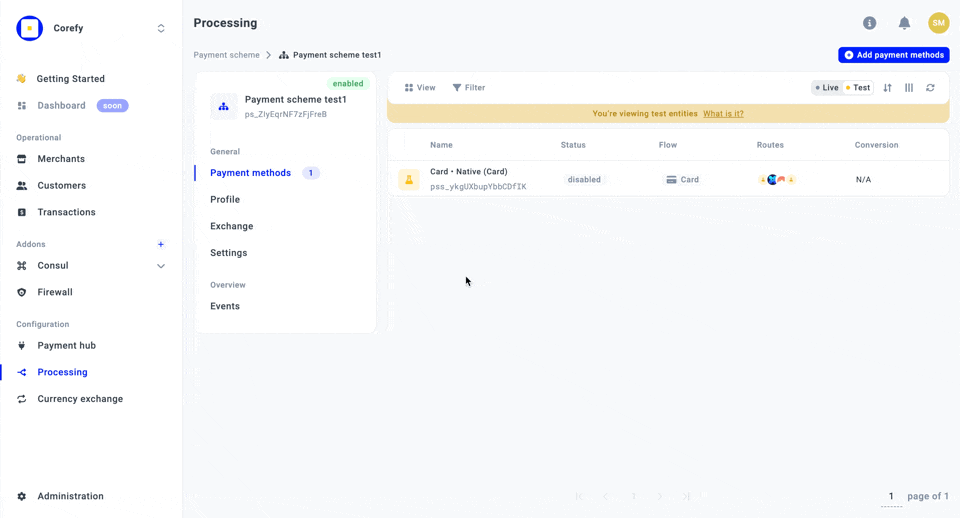Click the disabled status badge
Screen dimensions: 960x518
(584, 179)
